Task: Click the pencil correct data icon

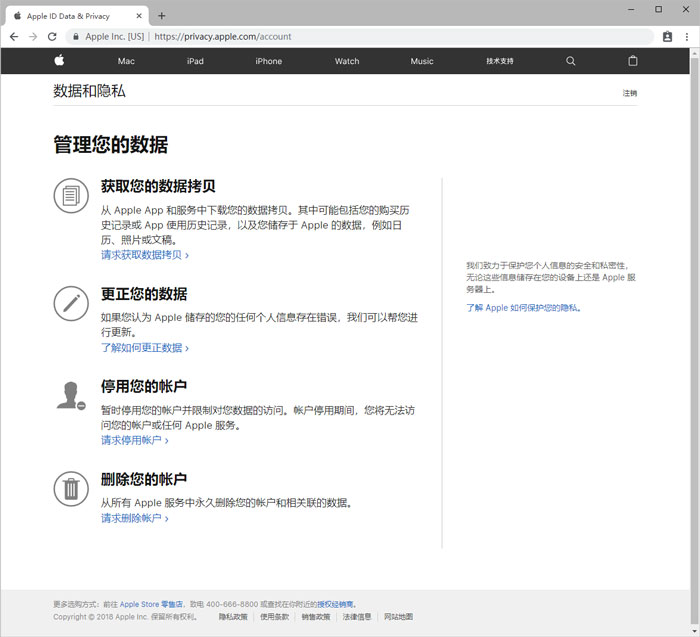Action: click(x=71, y=304)
